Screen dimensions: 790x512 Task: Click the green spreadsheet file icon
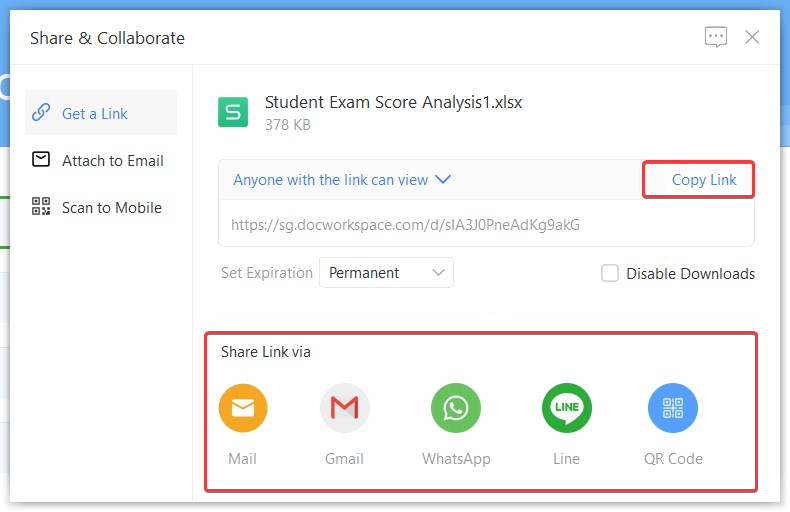(x=233, y=112)
